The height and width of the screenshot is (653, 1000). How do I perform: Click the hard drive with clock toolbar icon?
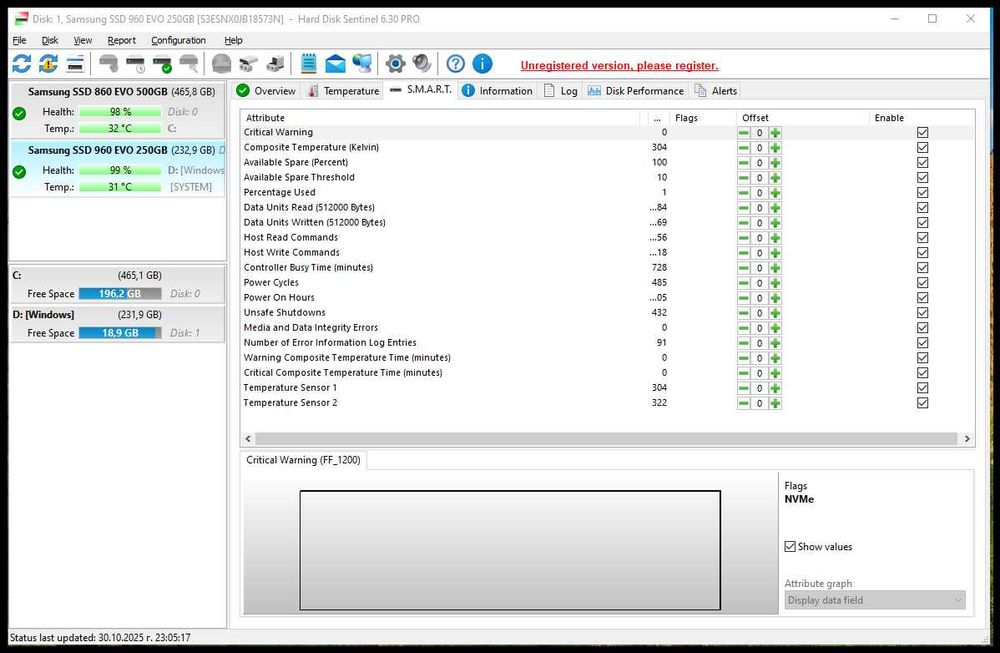135,64
